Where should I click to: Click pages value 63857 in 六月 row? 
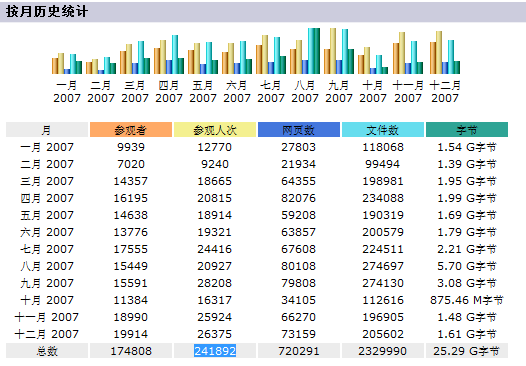click(x=299, y=232)
